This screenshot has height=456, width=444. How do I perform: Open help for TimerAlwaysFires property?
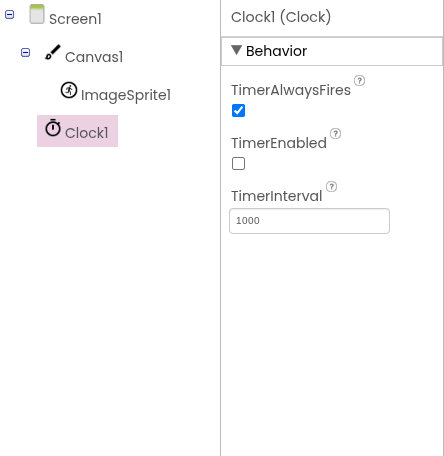tap(359, 81)
